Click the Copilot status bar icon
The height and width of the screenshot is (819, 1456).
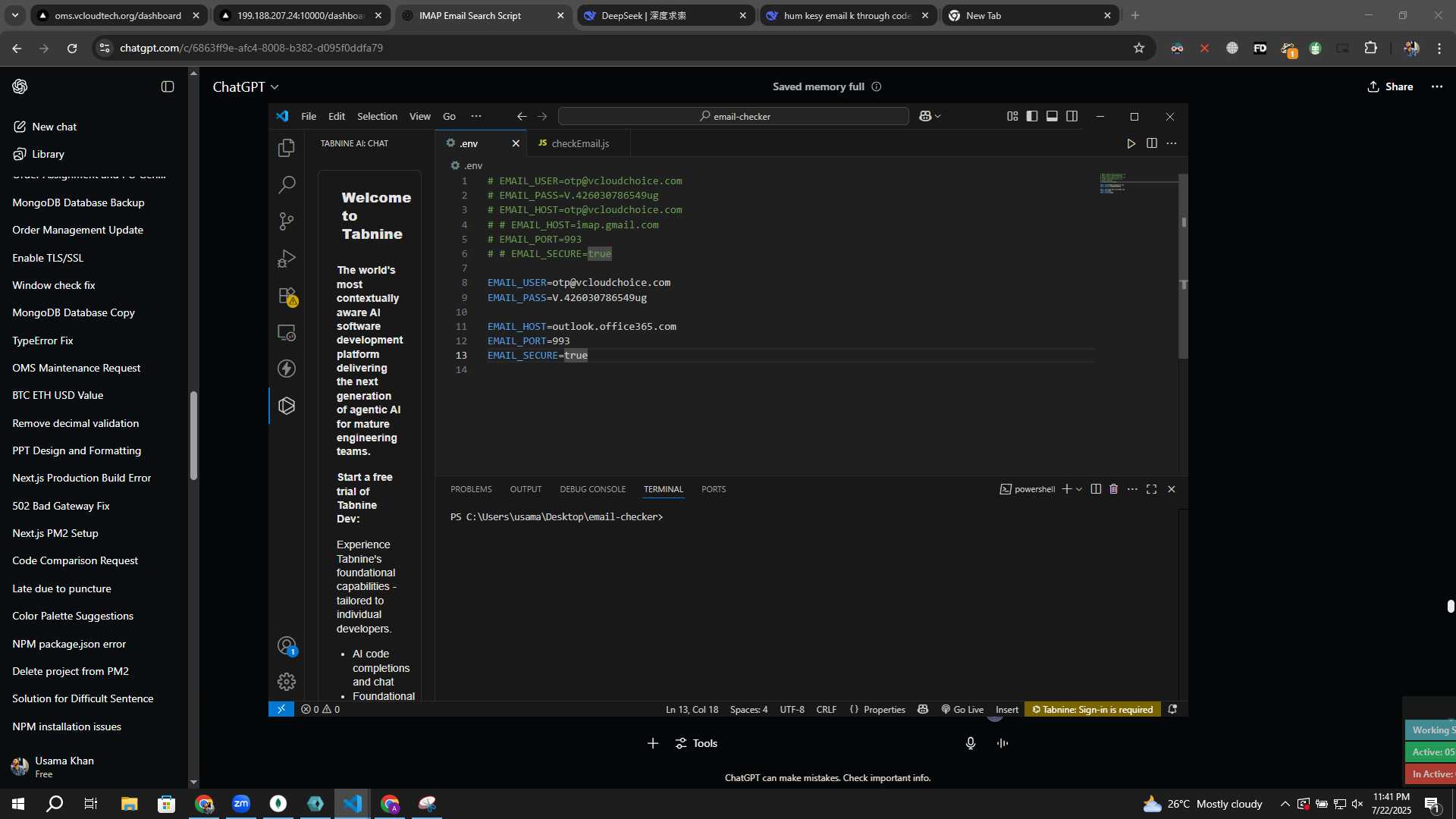coord(923,709)
